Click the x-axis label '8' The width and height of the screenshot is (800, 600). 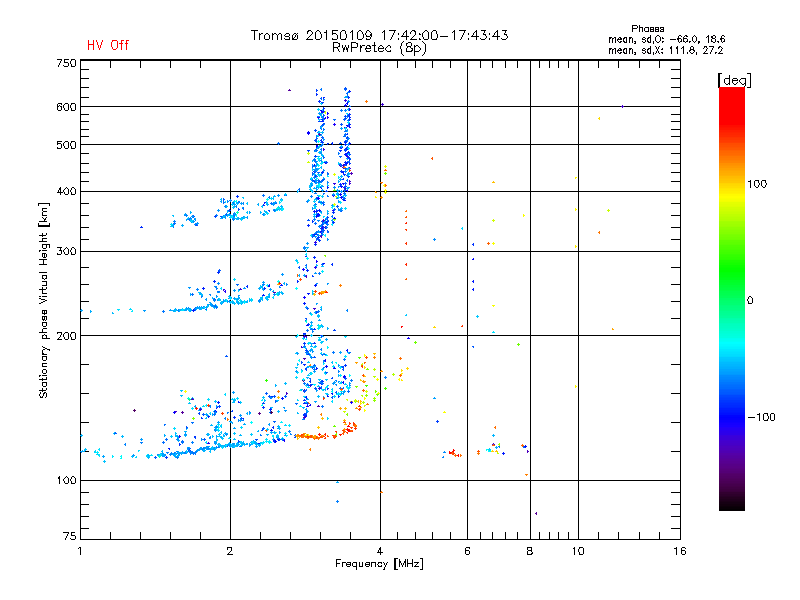530,551
